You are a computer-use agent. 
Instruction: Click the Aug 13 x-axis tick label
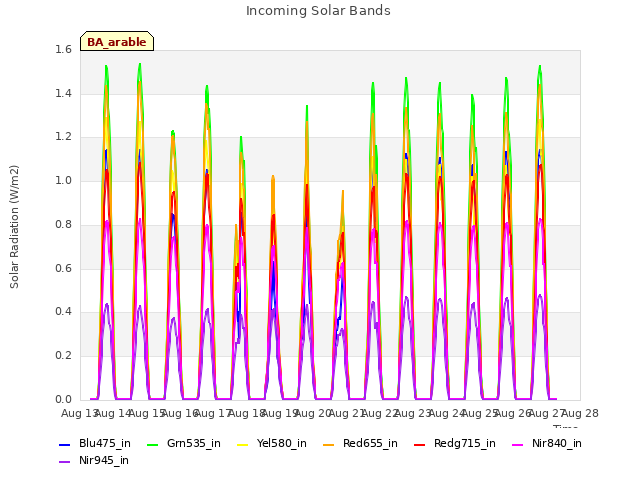(x=80, y=413)
